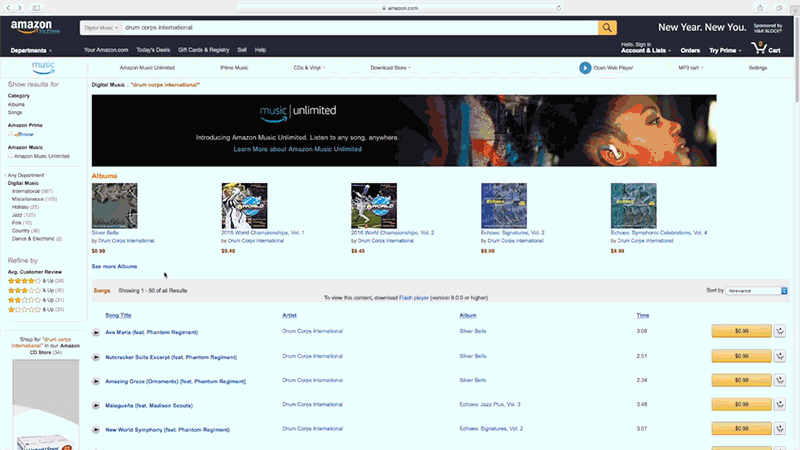Play New World Symphony preview
The width and height of the screenshot is (800, 450).
click(x=96, y=430)
